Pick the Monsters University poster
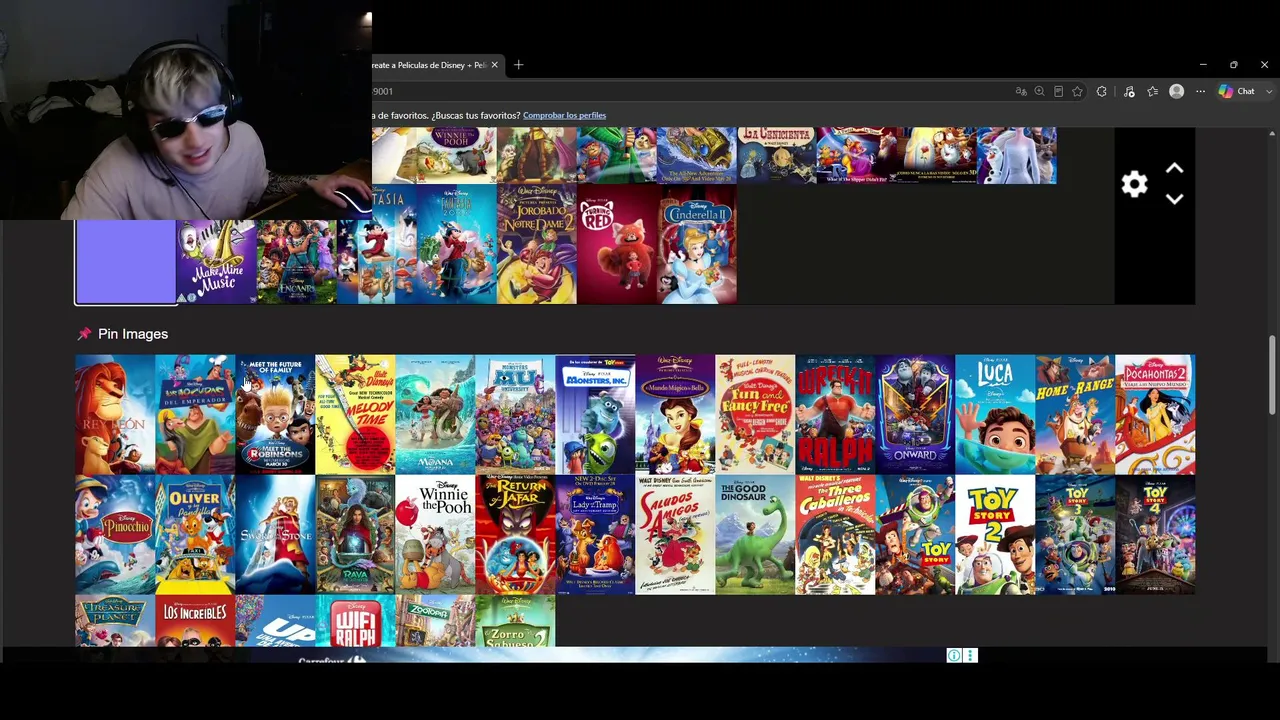The image size is (1280, 720). click(x=515, y=415)
